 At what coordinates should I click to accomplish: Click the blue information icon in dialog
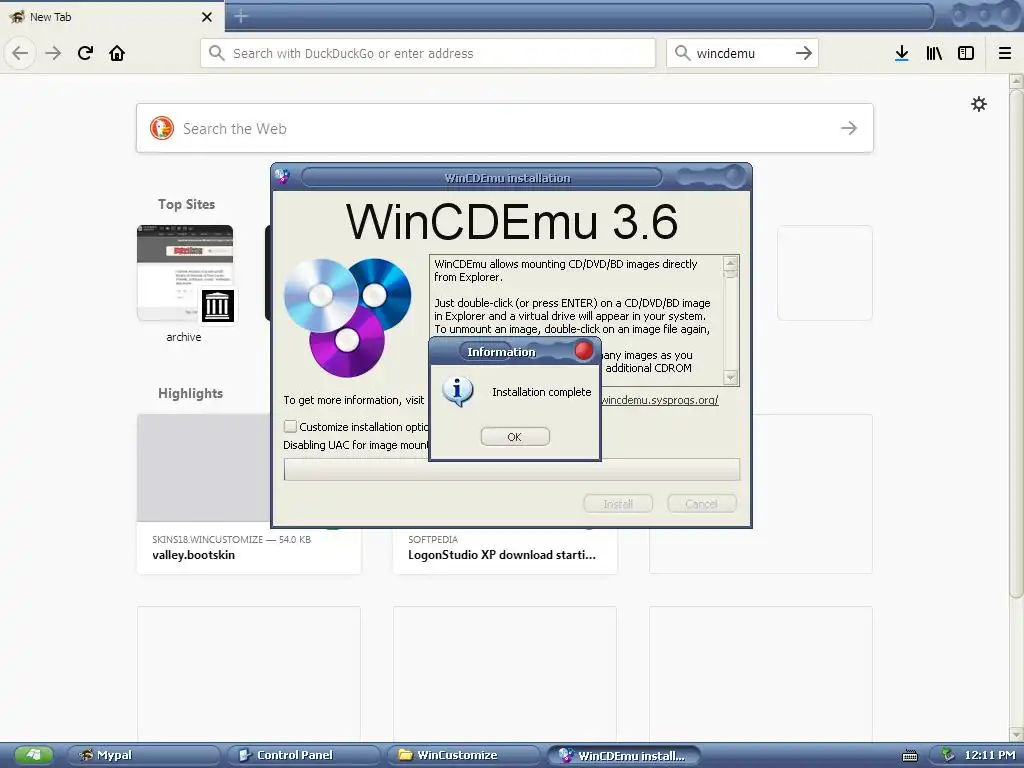(457, 392)
